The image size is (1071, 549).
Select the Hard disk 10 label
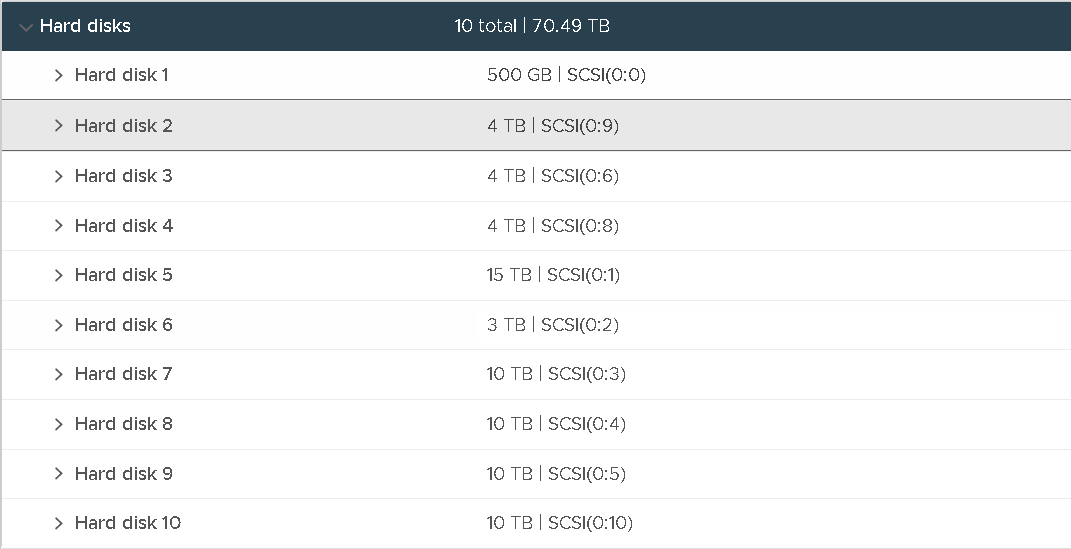[x=128, y=522]
